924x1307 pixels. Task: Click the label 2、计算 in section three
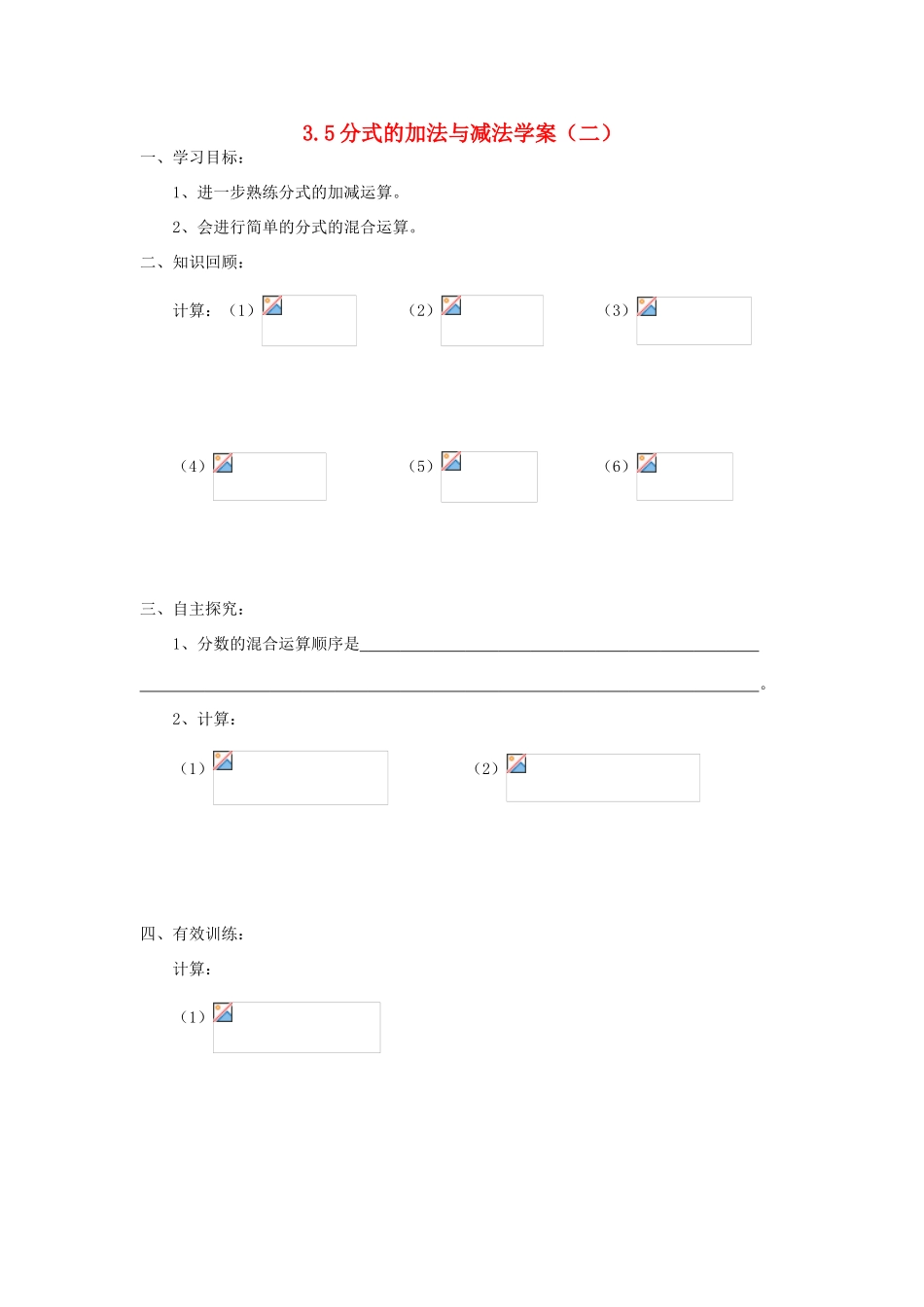click(204, 720)
